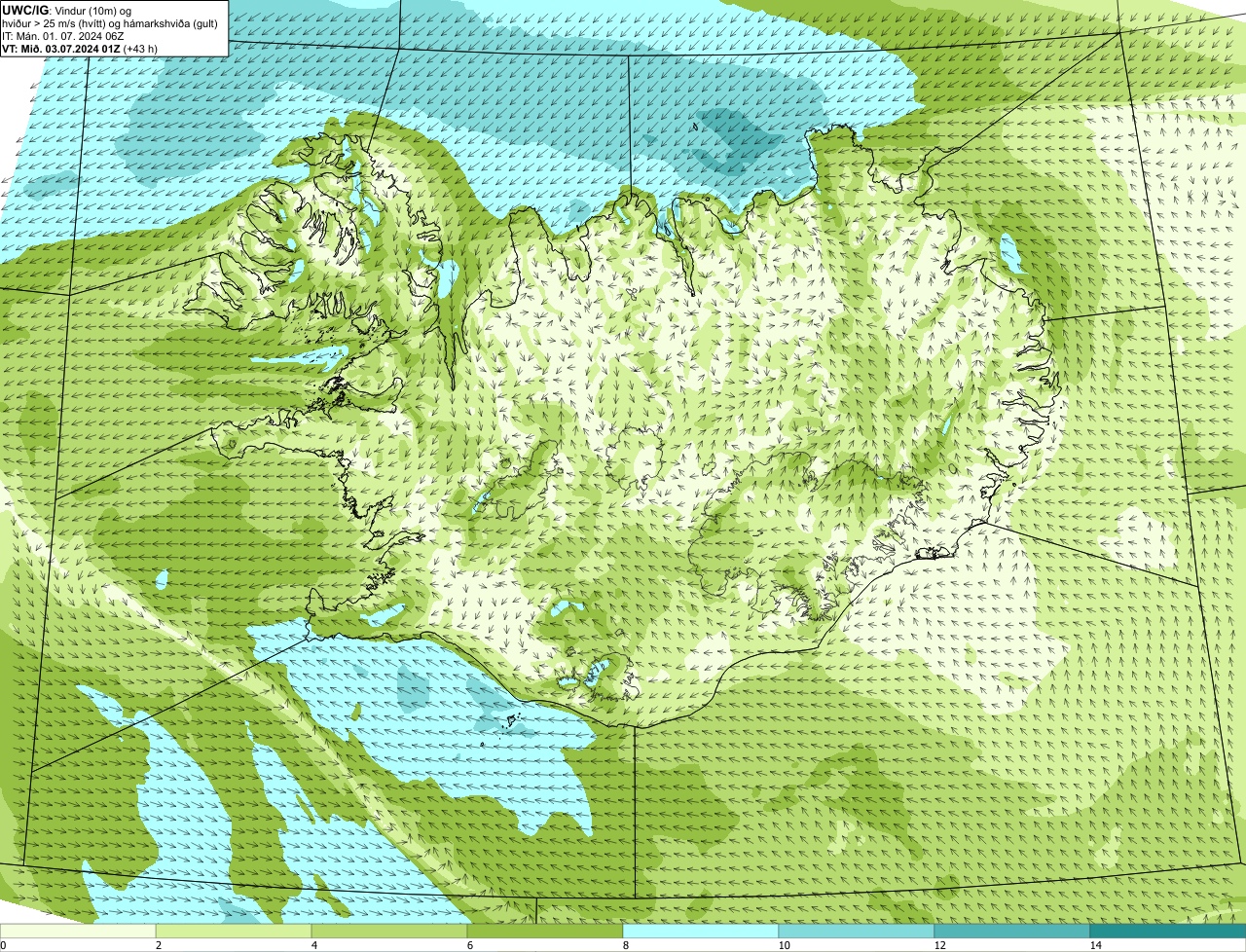This screenshot has width=1246, height=952.
Task: Click the "14" tick label on the colour scale
Action: pyautogui.click(x=1095, y=945)
